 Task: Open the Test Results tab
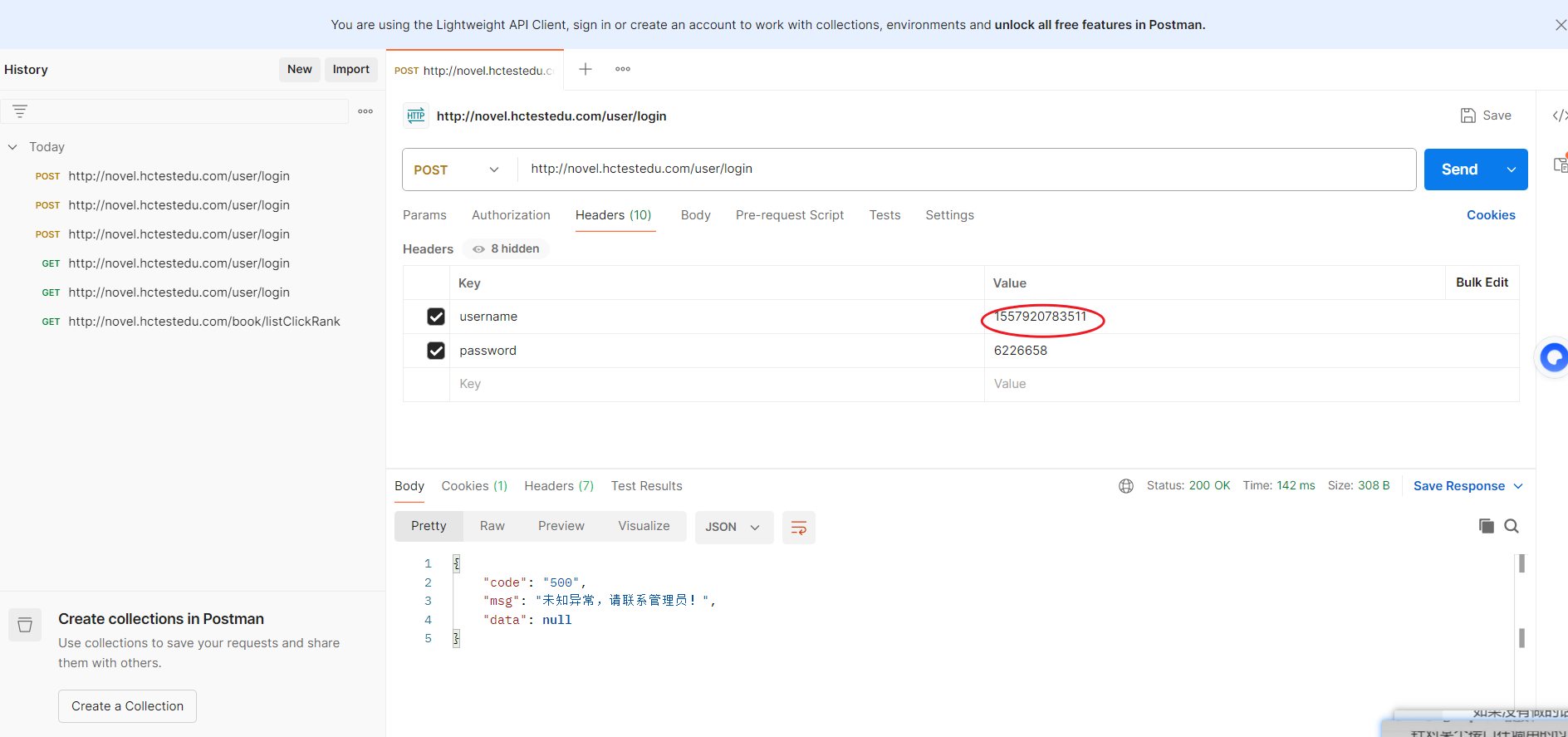[647, 486]
